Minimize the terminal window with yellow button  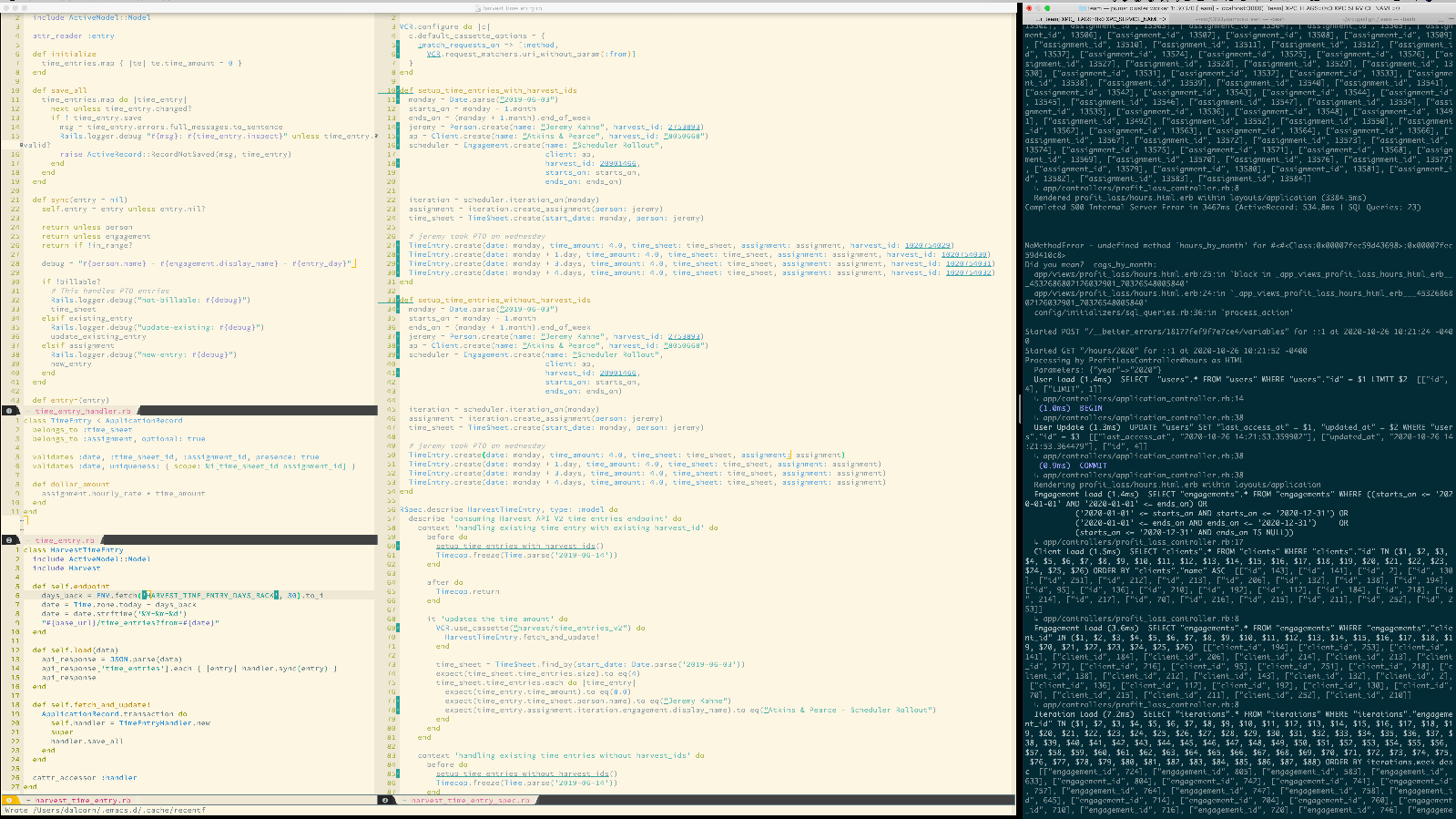pos(1040,8)
